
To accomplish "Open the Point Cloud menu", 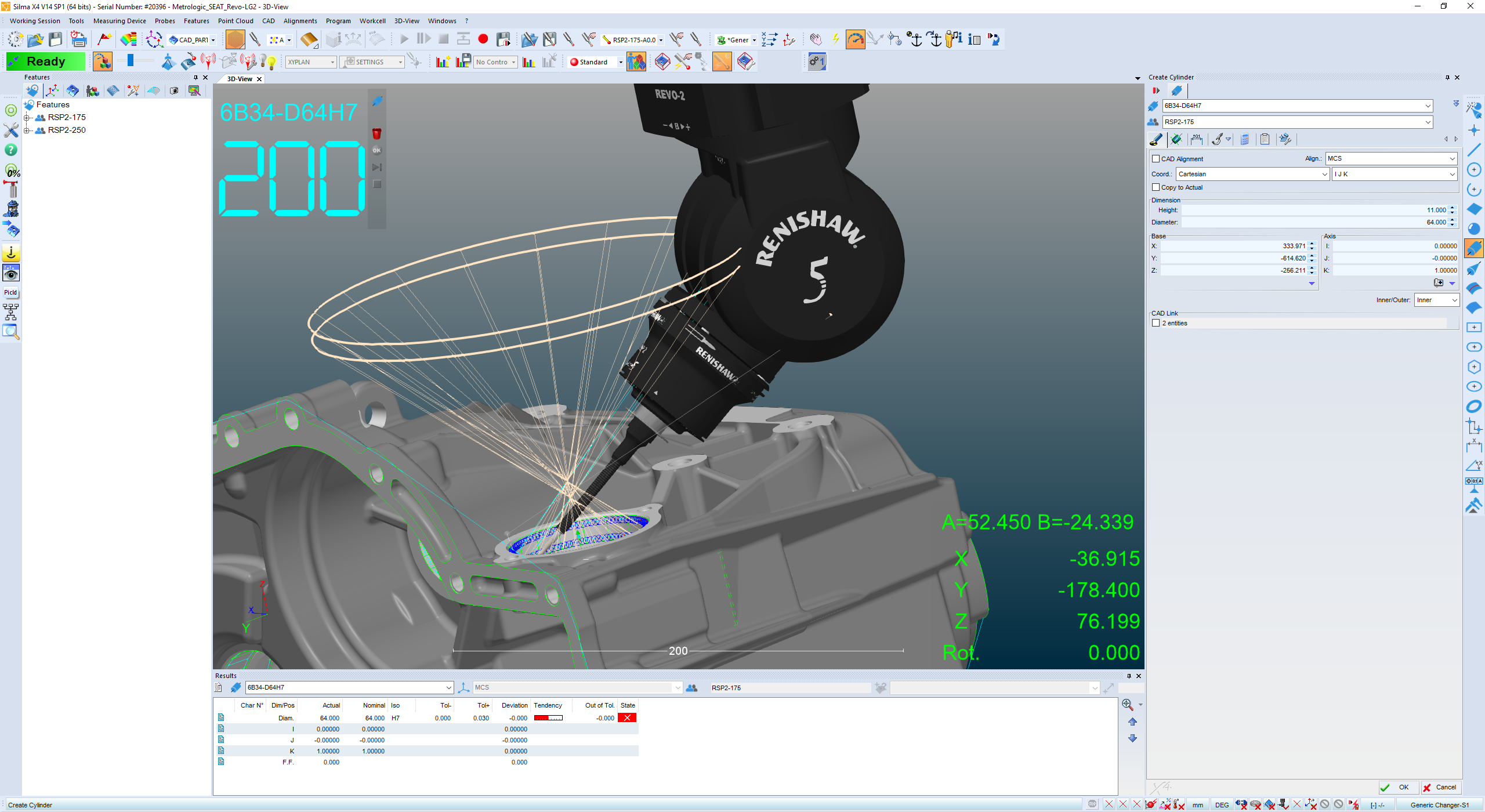I will (236, 21).
